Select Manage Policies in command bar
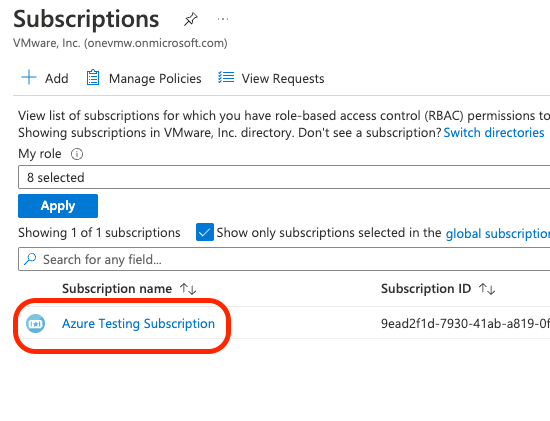This screenshot has width=550, height=421. click(x=144, y=78)
